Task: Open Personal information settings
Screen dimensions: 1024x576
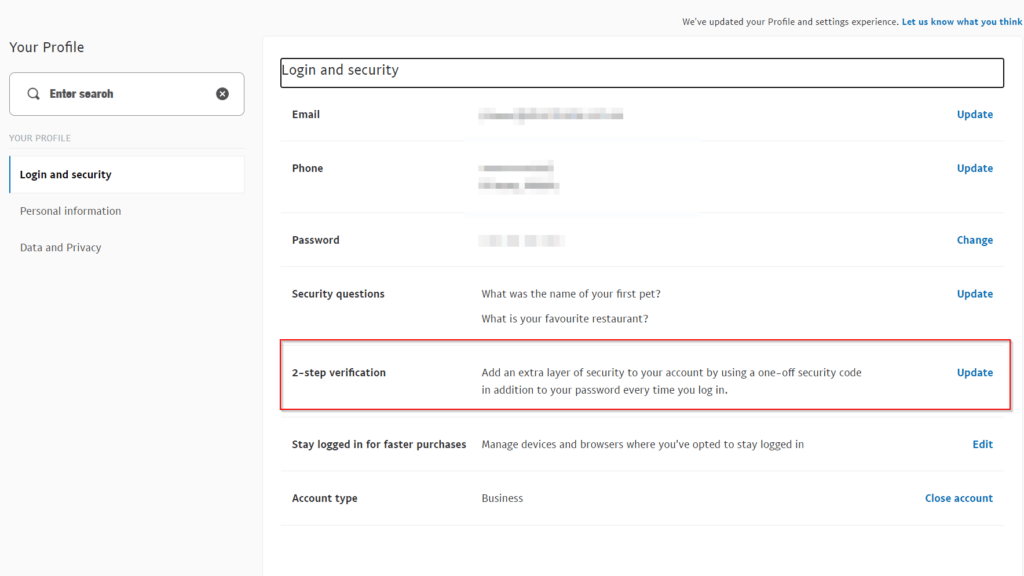Action: pyautogui.click(x=70, y=211)
